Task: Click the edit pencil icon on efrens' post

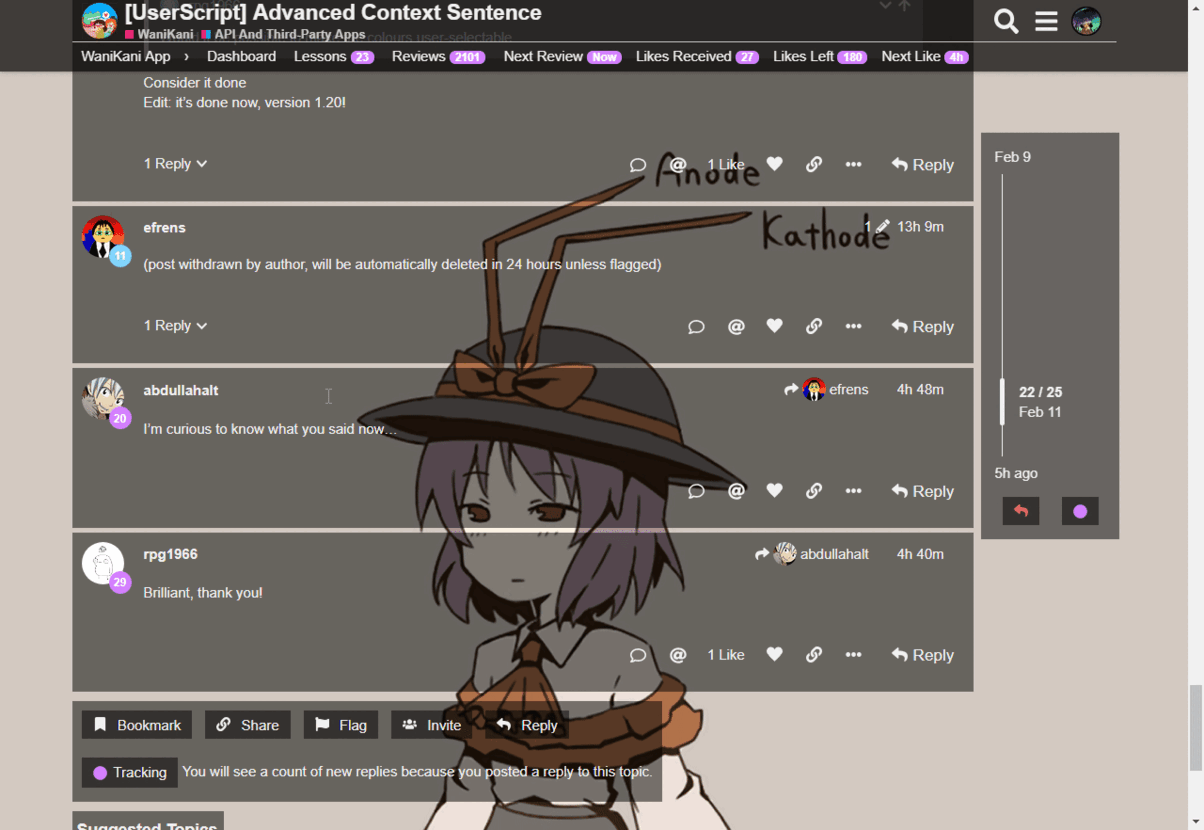Action: coord(882,227)
